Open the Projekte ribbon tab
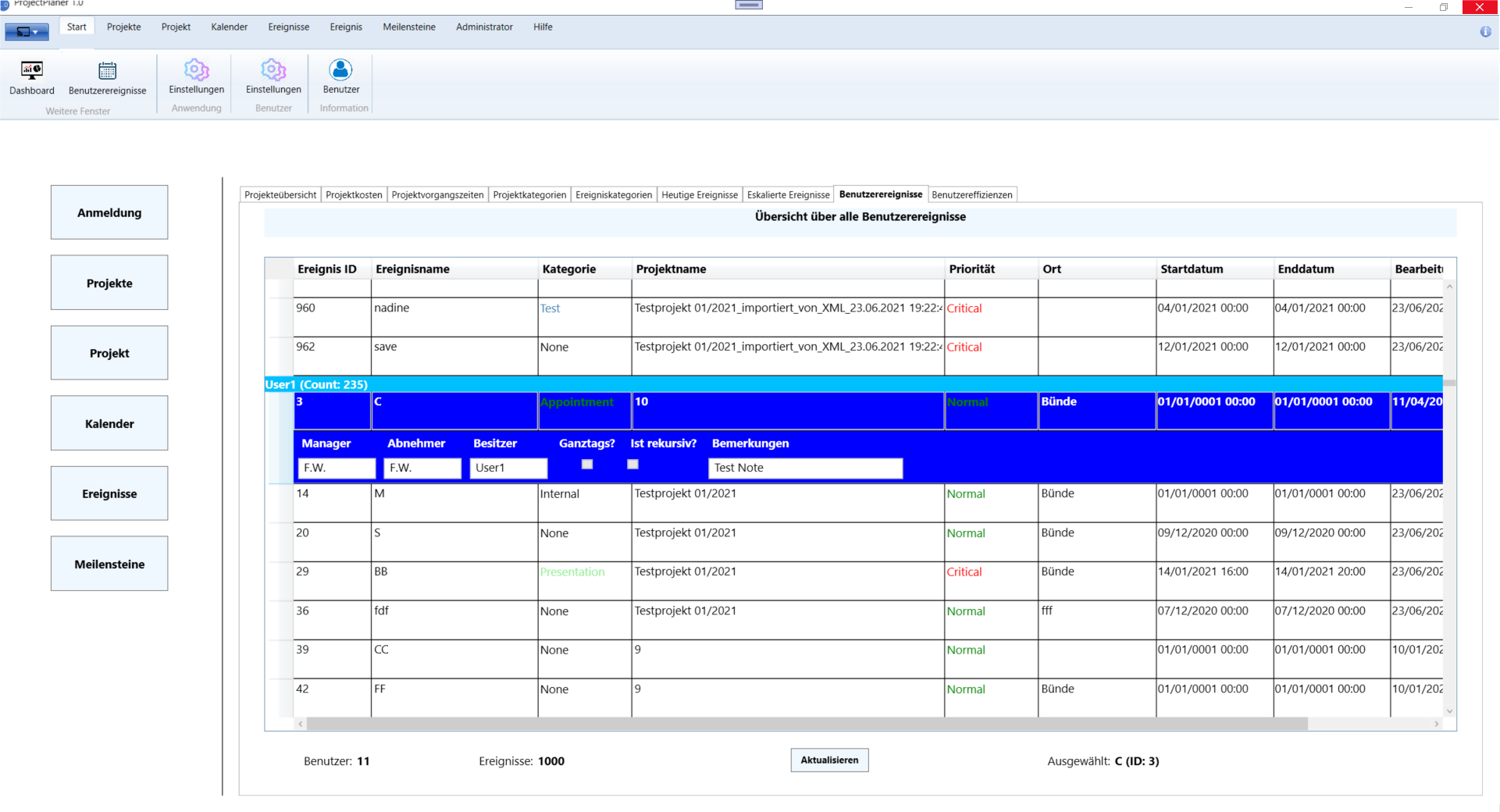 [124, 27]
